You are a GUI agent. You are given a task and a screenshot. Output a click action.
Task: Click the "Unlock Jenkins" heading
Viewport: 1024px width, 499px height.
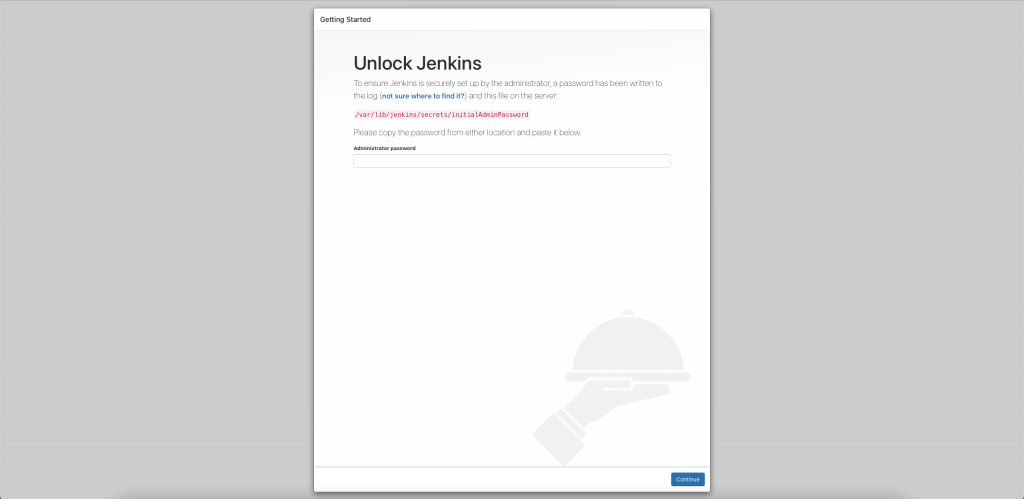pos(417,63)
